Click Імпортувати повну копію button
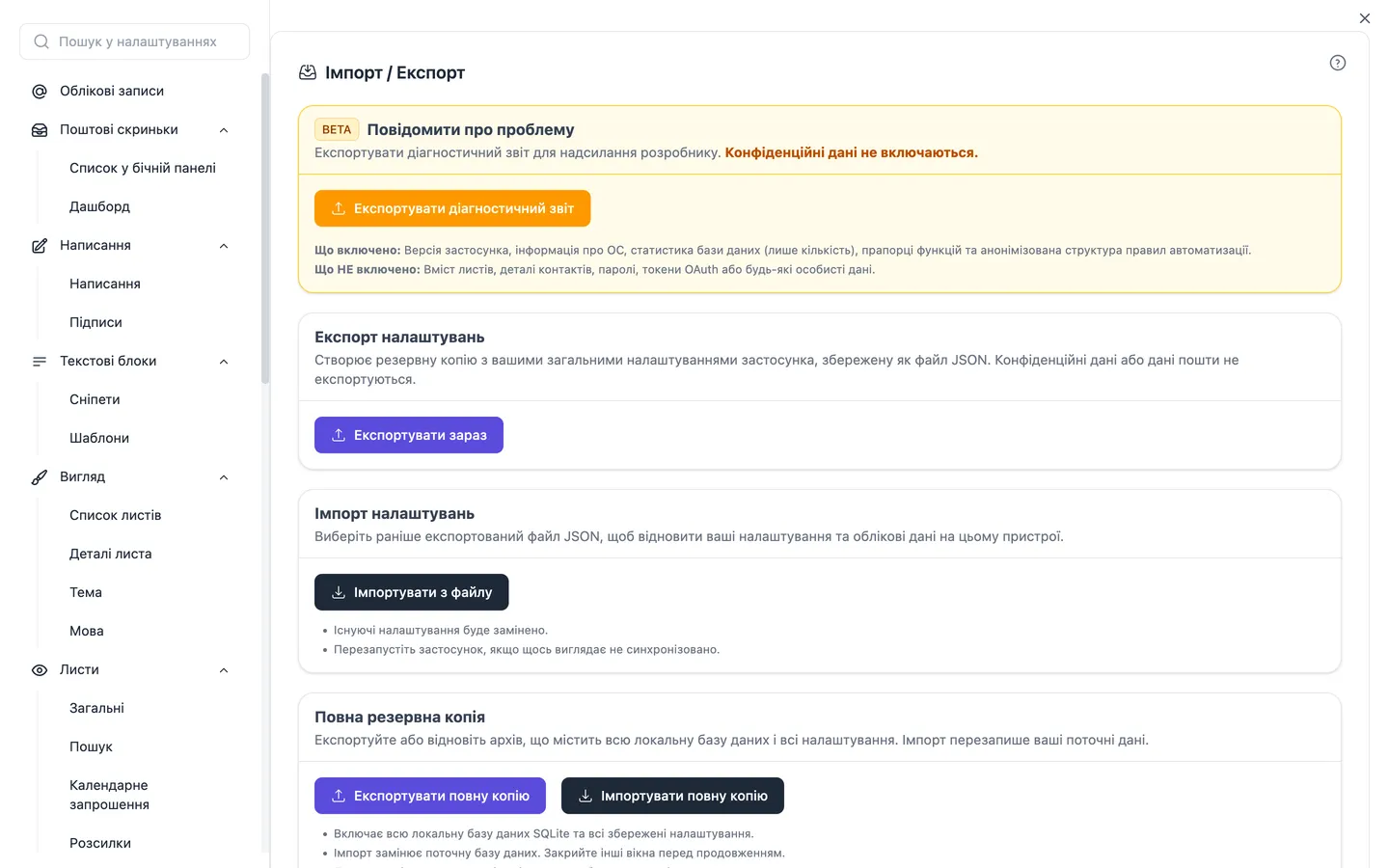 (x=672, y=796)
